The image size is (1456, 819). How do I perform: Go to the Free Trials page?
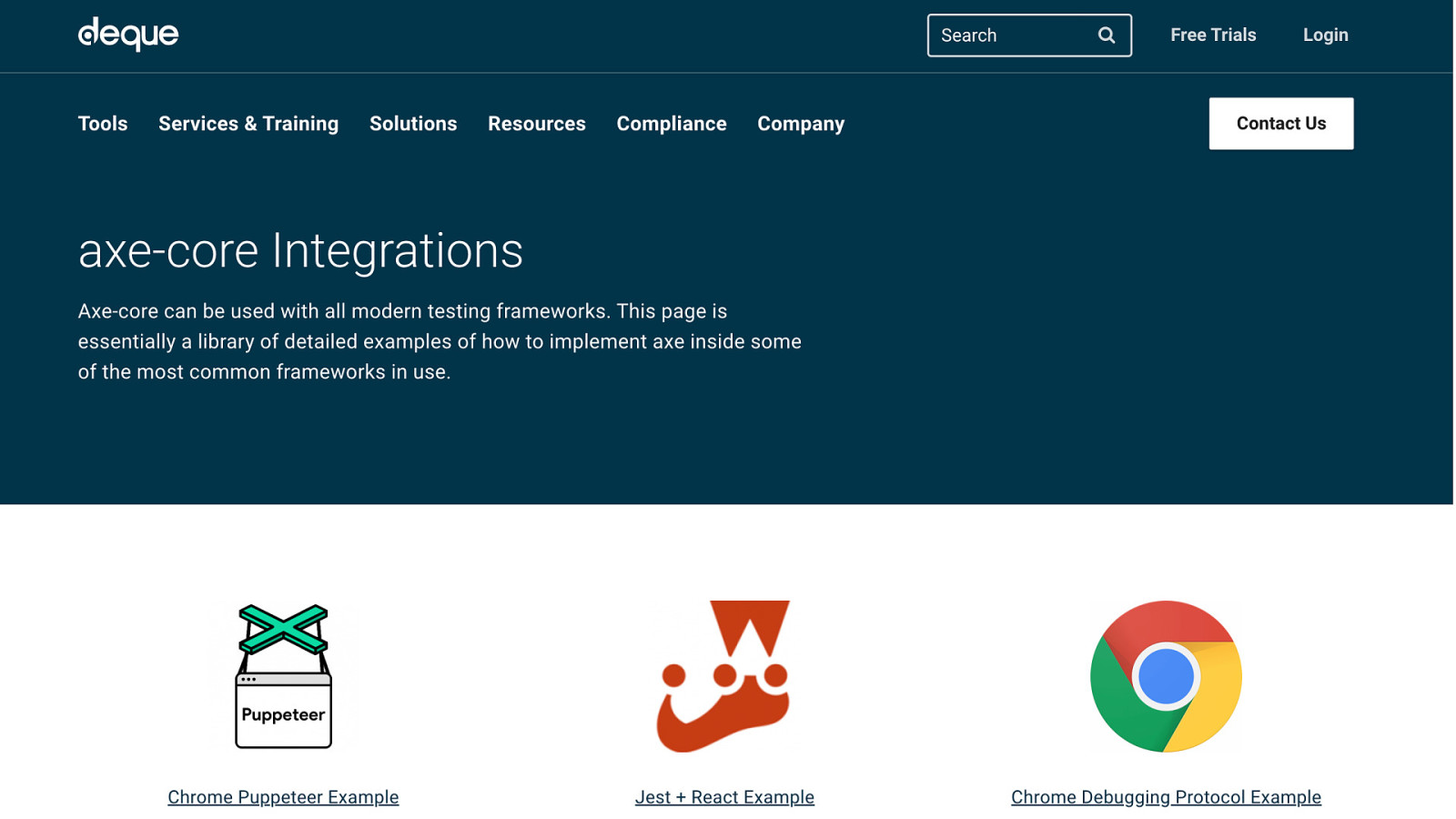point(1213,35)
